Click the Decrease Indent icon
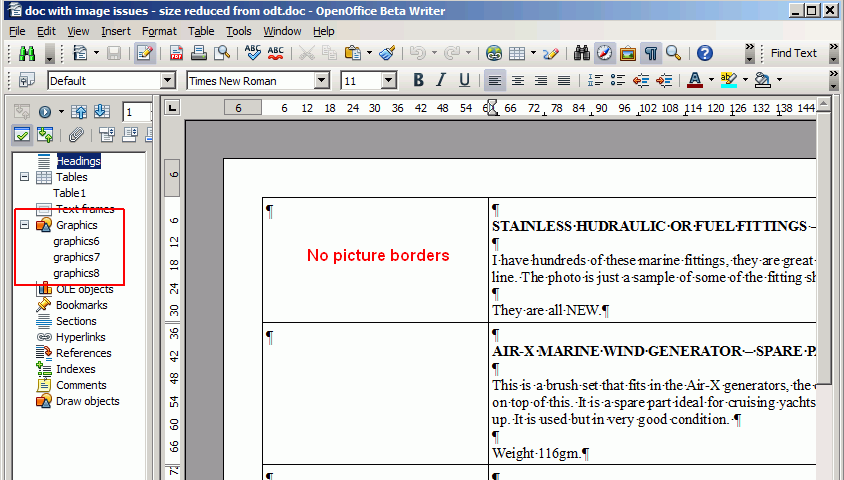This screenshot has width=844, height=480. [641, 81]
